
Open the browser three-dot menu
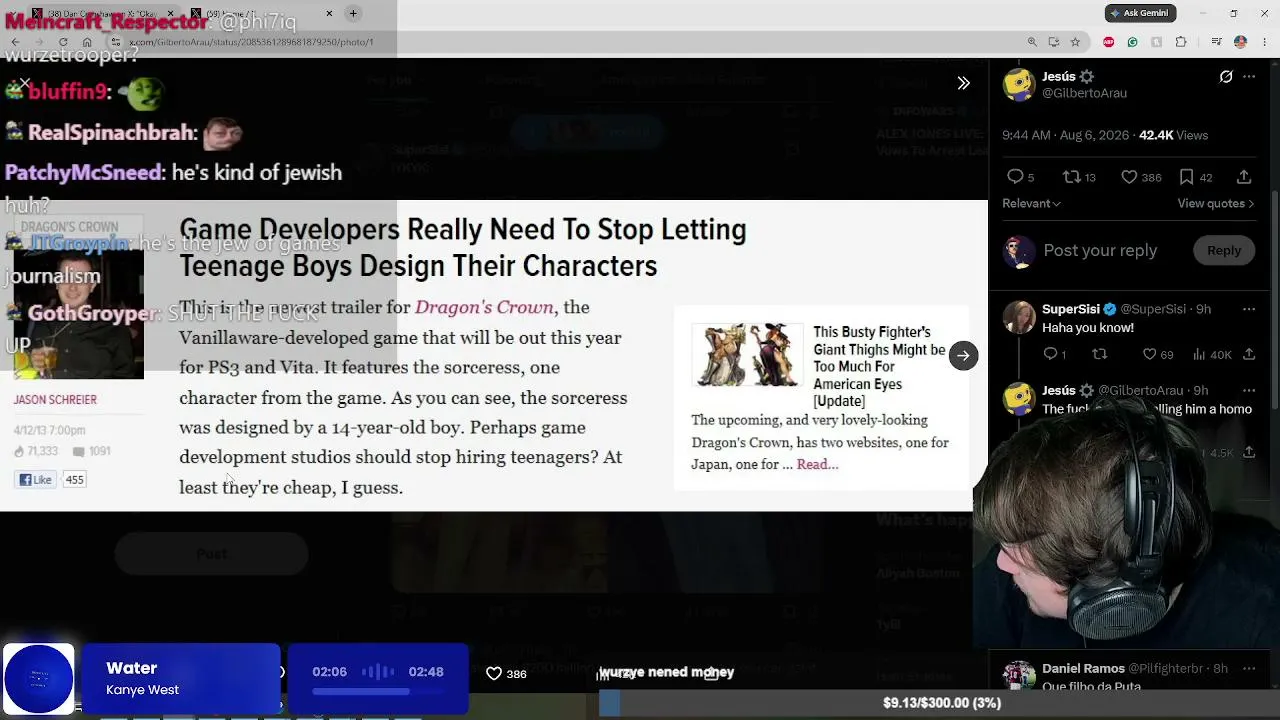coord(1264,42)
